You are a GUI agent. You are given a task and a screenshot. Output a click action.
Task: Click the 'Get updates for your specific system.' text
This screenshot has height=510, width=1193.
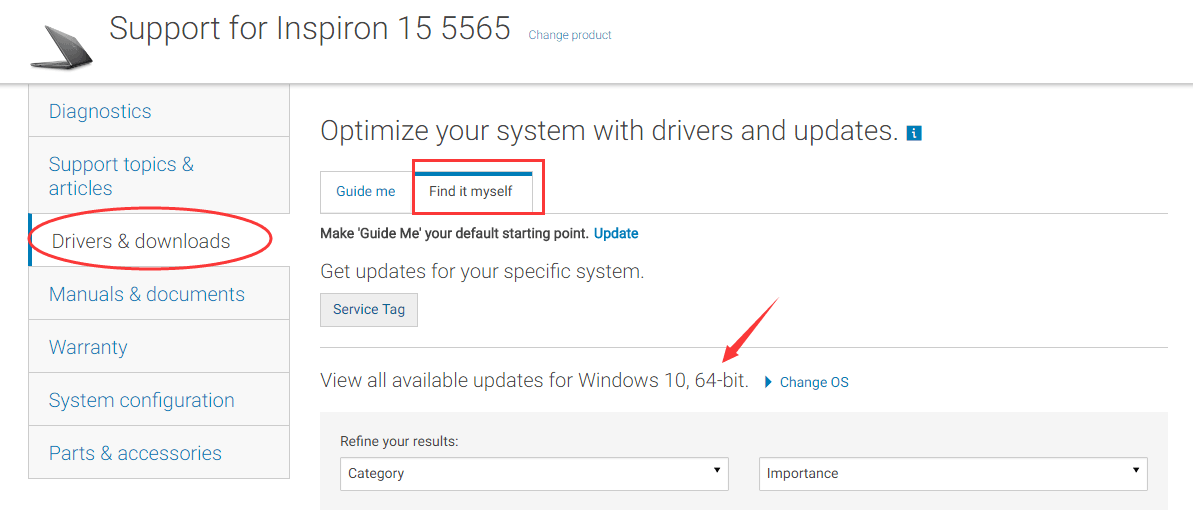pyautogui.click(x=482, y=271)
